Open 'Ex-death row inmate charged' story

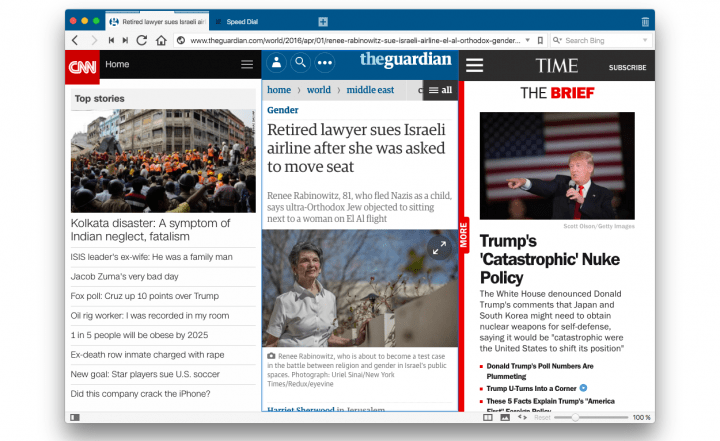(x=147, y=355)
